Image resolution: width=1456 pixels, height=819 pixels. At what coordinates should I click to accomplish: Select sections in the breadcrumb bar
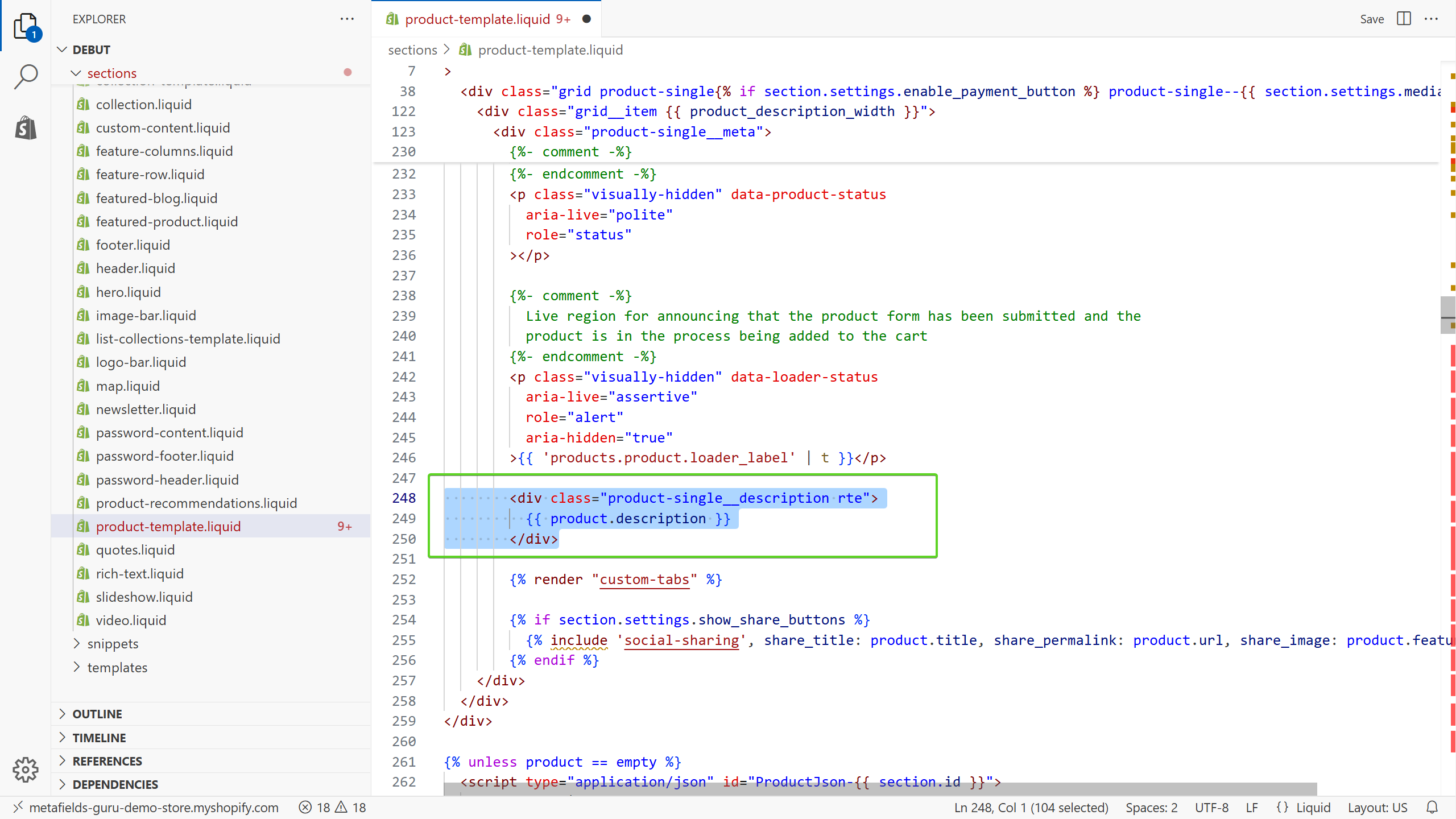(412, 49)
